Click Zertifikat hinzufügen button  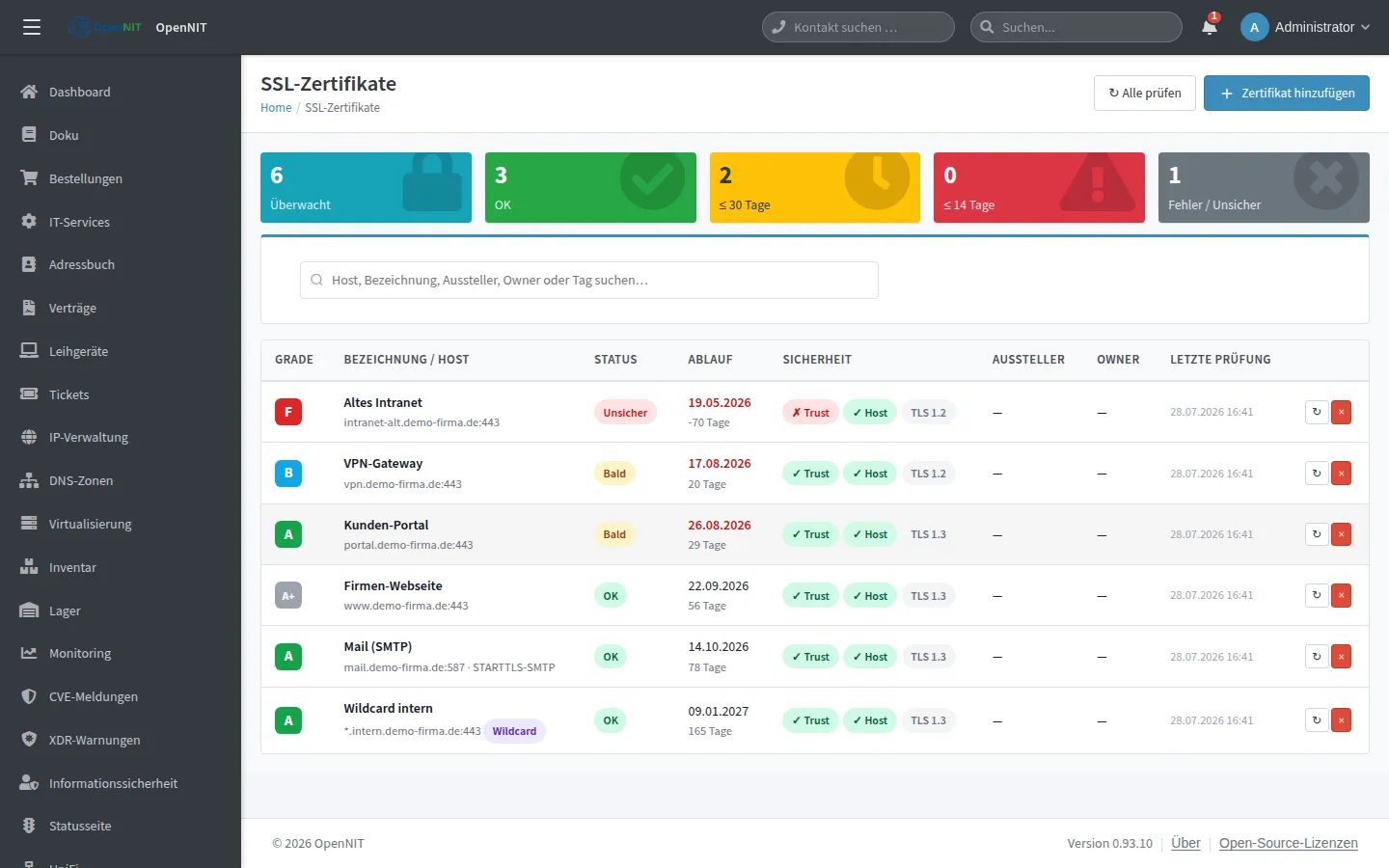coord(1287,93)
